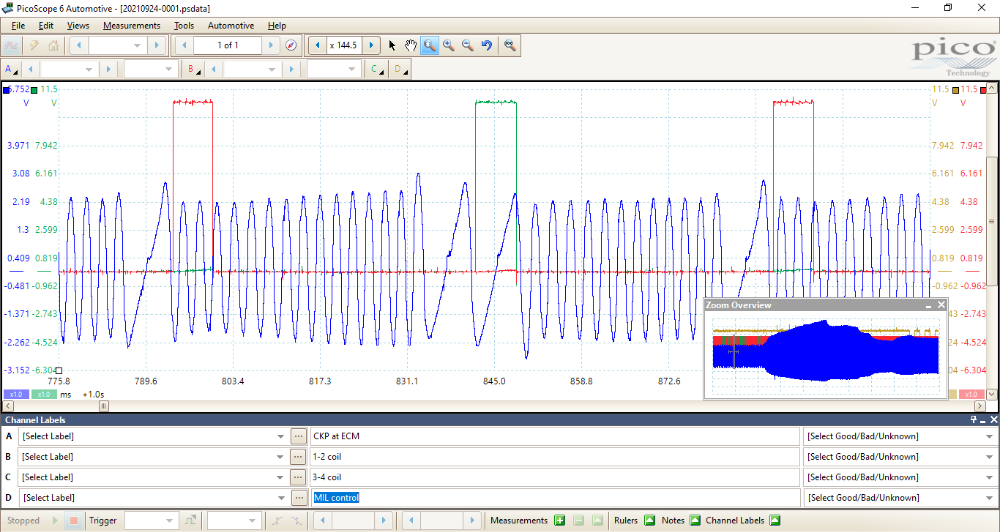The image size is (1000, 532).
Task: Click the ellipsis button in channel B row
Action: [298, 457]
